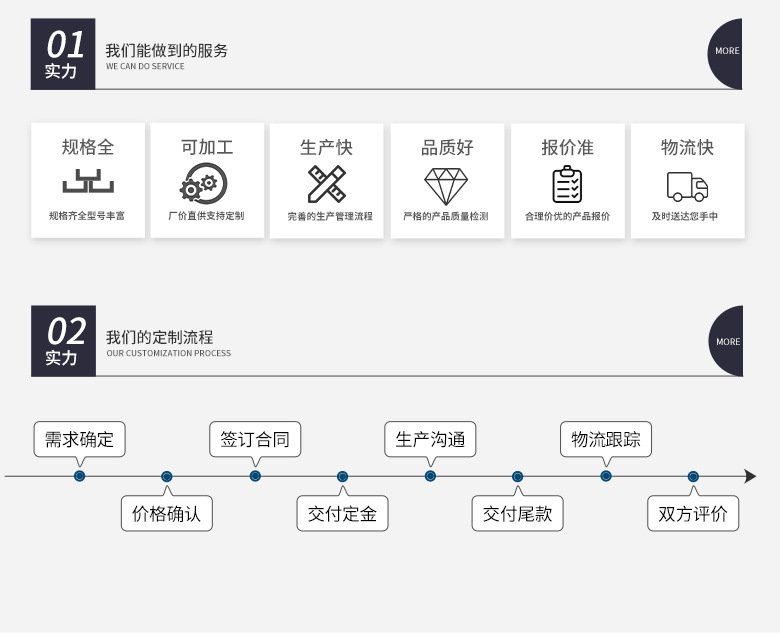
Task: Click the timeline arrowhead at the end
Action: [750, 476]
